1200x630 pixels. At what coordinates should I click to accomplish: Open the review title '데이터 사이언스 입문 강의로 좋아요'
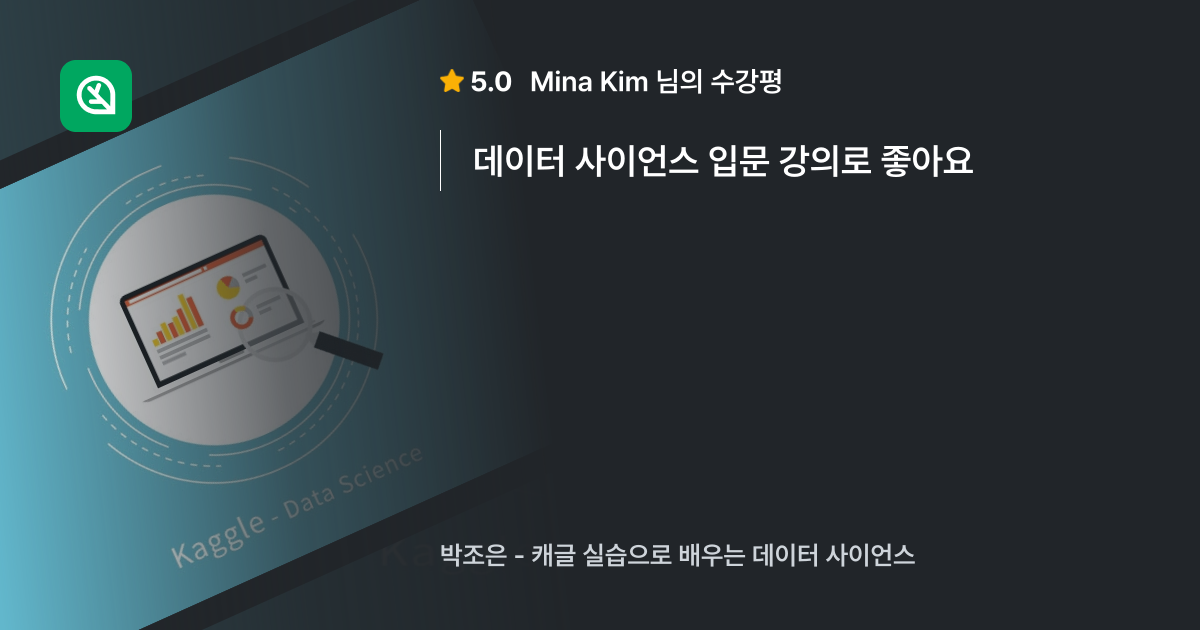click(723, 160)
